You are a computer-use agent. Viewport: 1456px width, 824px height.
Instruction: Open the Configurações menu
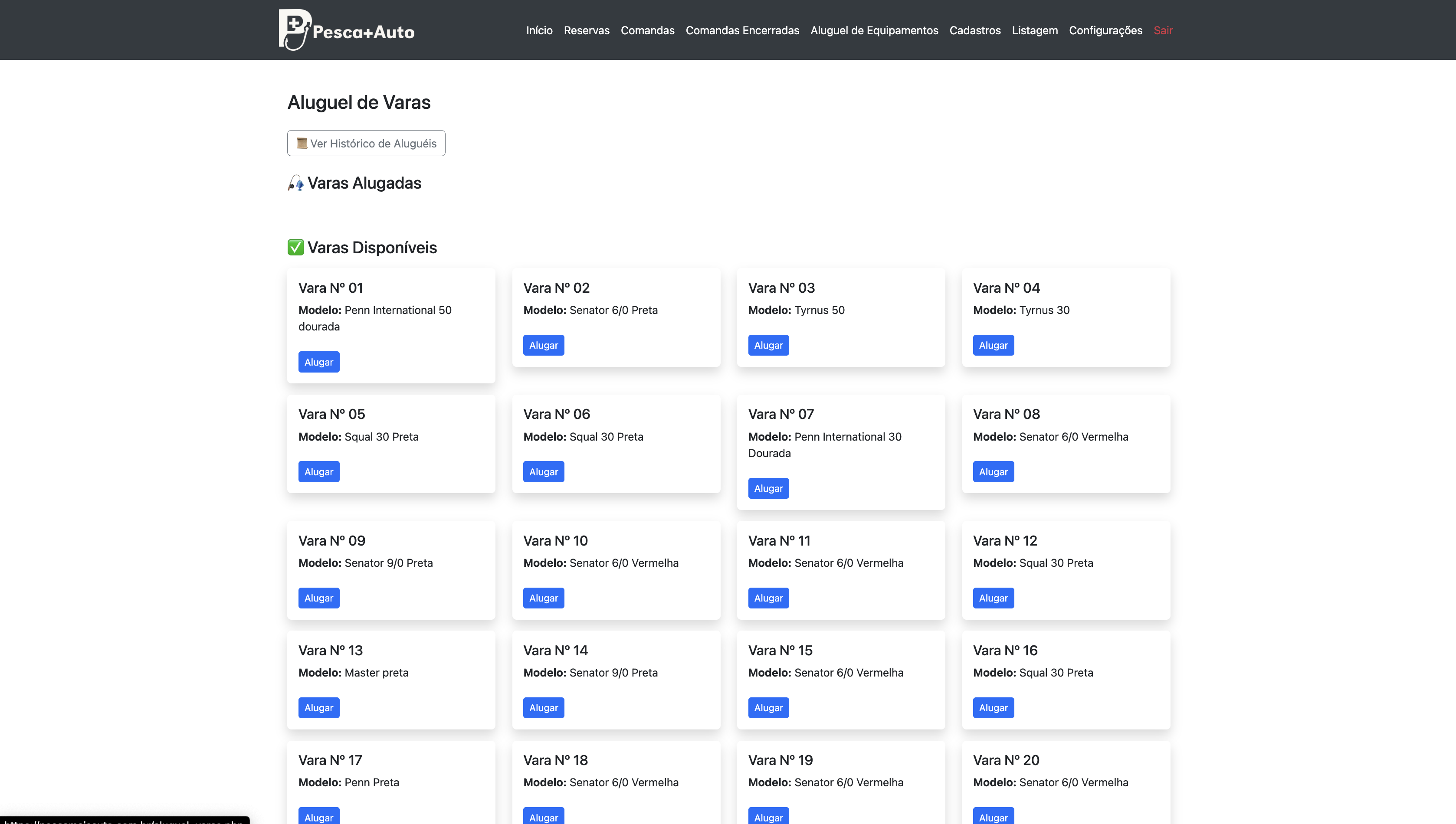coord(1105,30)
